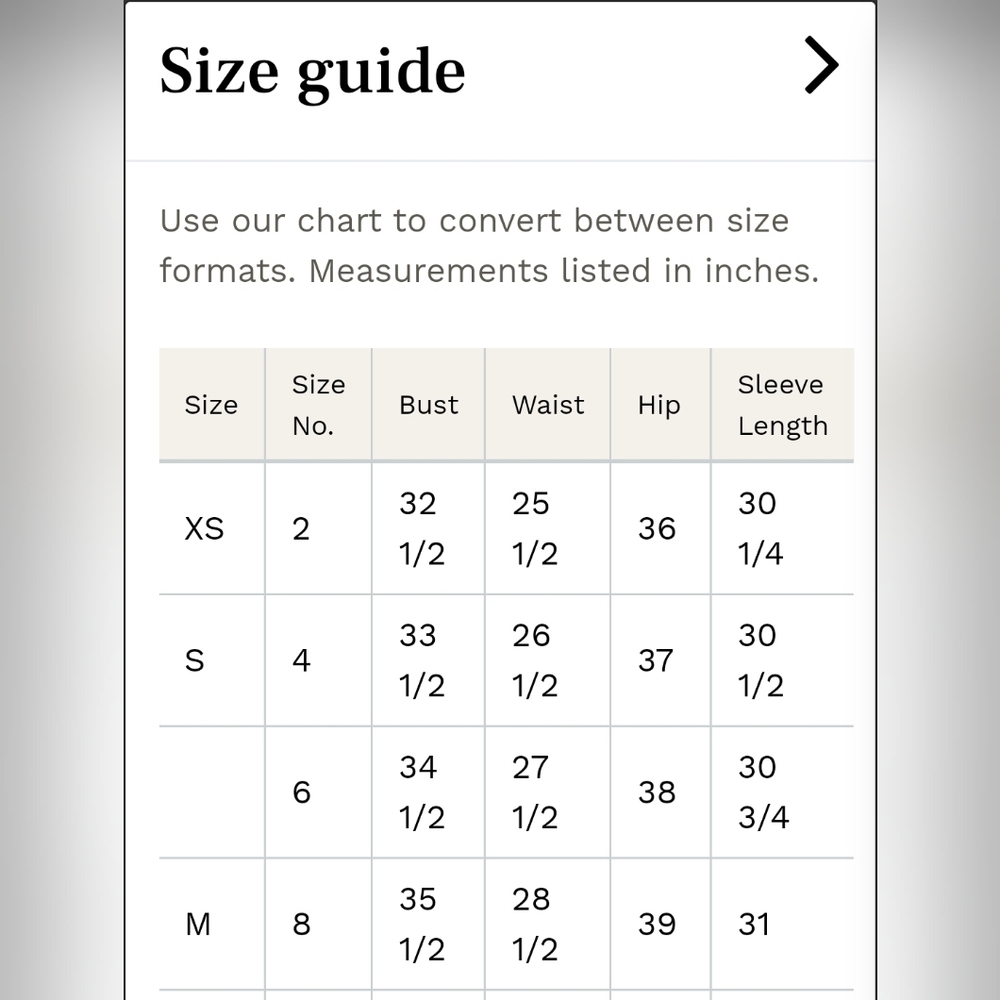Click the Size guide heading
This screenshot has width=1000, height=1000.
click(312, 71)
